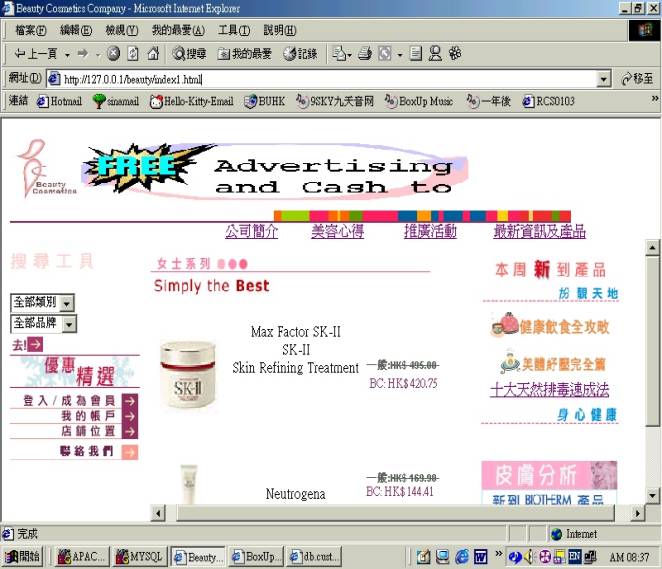Click the address bar URL field

[x=322, y=79]
